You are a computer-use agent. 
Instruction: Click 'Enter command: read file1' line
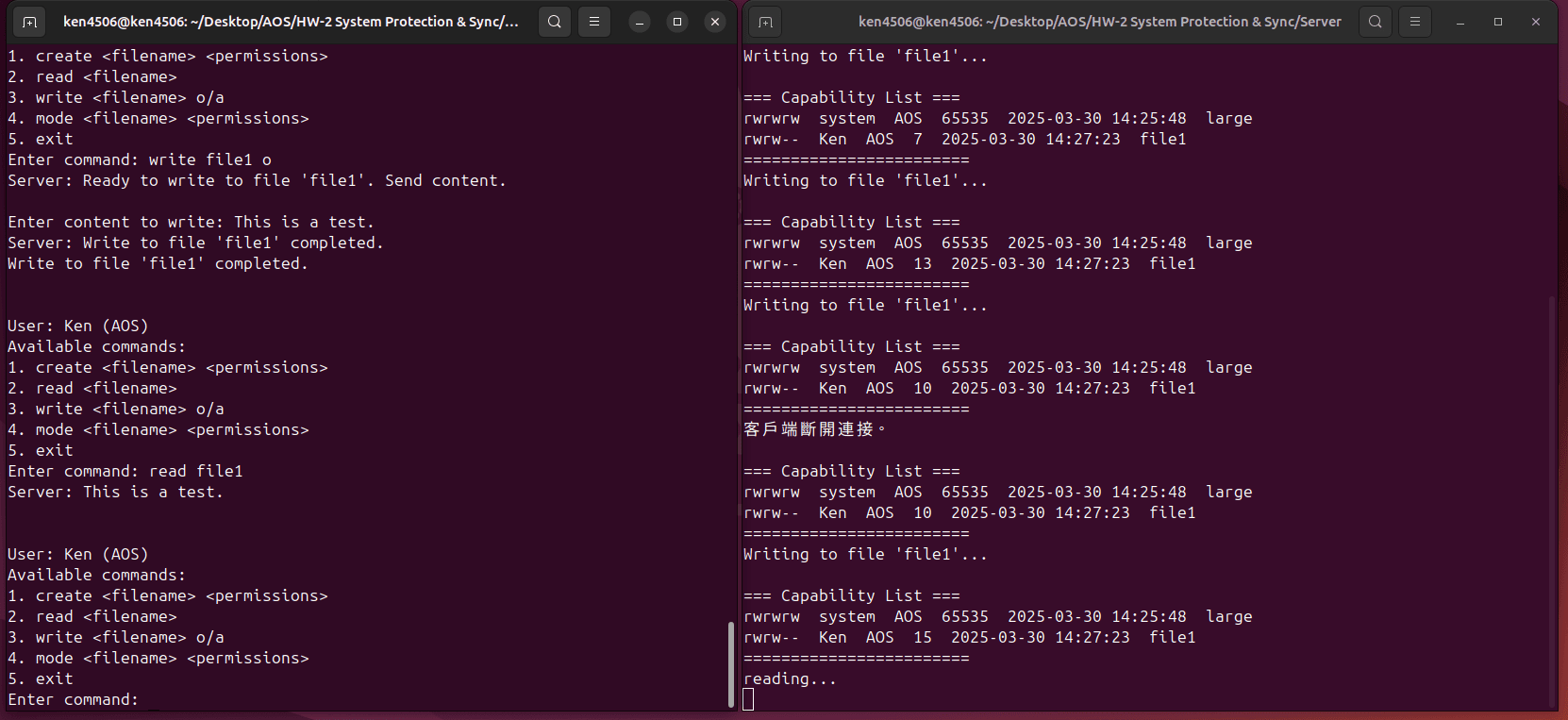pos(125,472)
